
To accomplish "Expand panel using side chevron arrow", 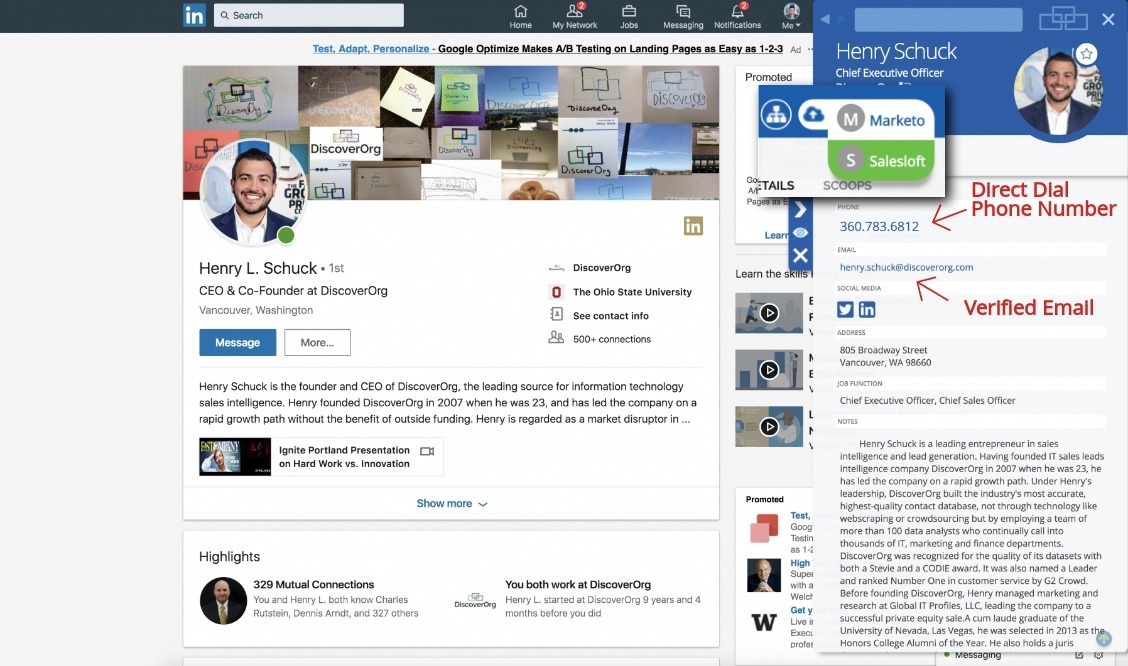I will [800, 210].
